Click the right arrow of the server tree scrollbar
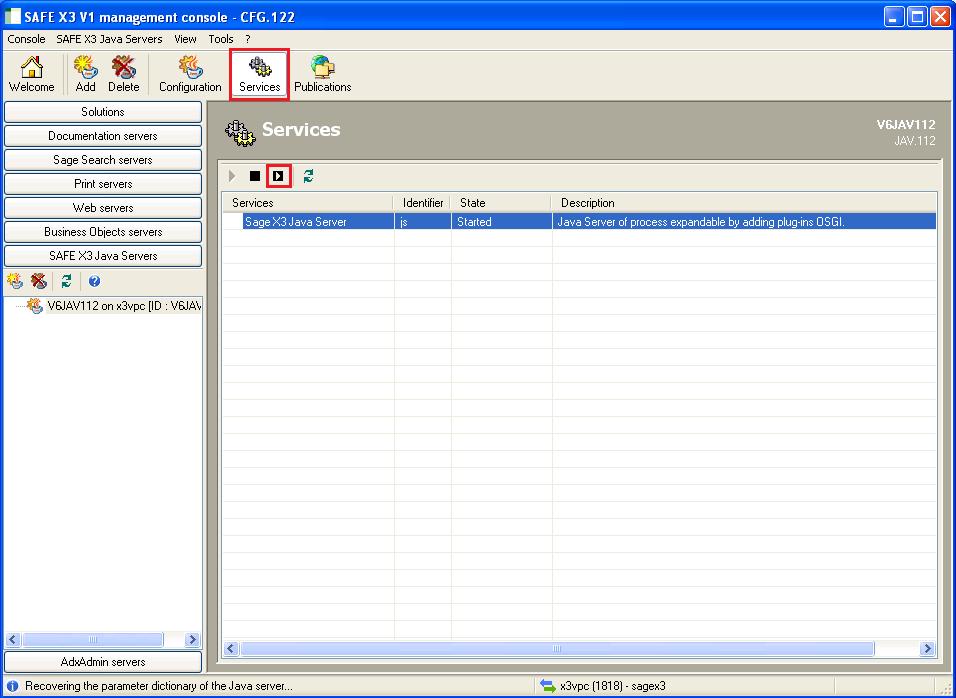The image size is (956, 698). 192,639
